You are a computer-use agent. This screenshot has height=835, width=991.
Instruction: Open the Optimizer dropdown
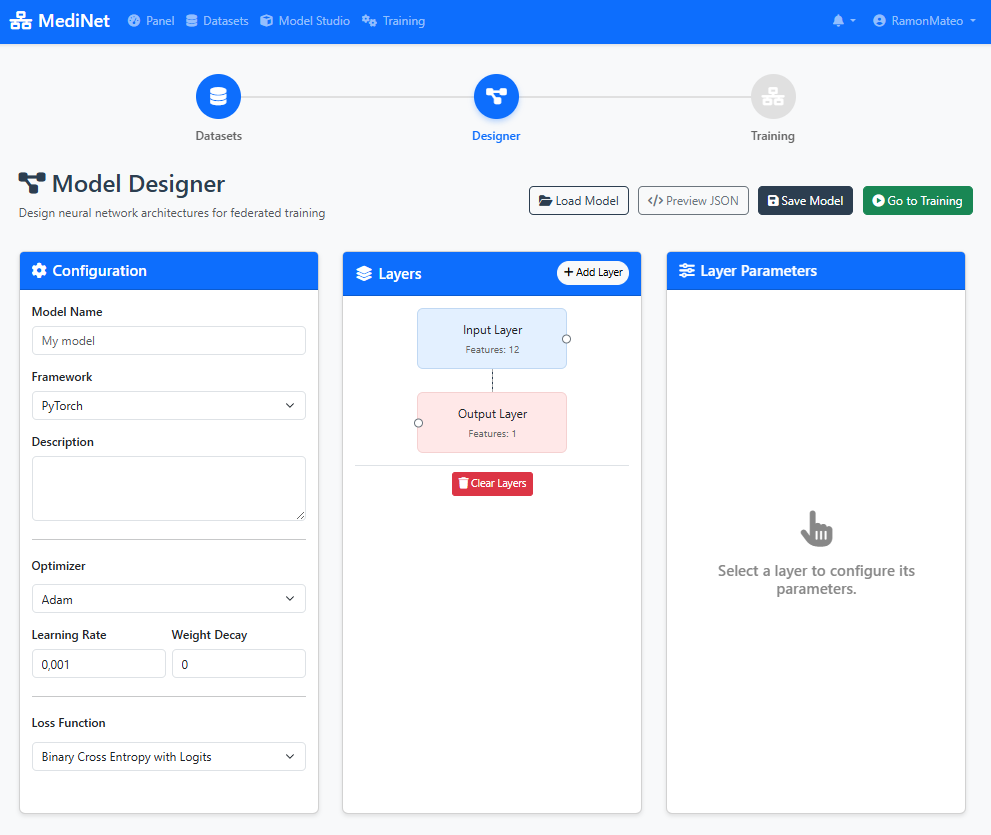coord(168,598)
